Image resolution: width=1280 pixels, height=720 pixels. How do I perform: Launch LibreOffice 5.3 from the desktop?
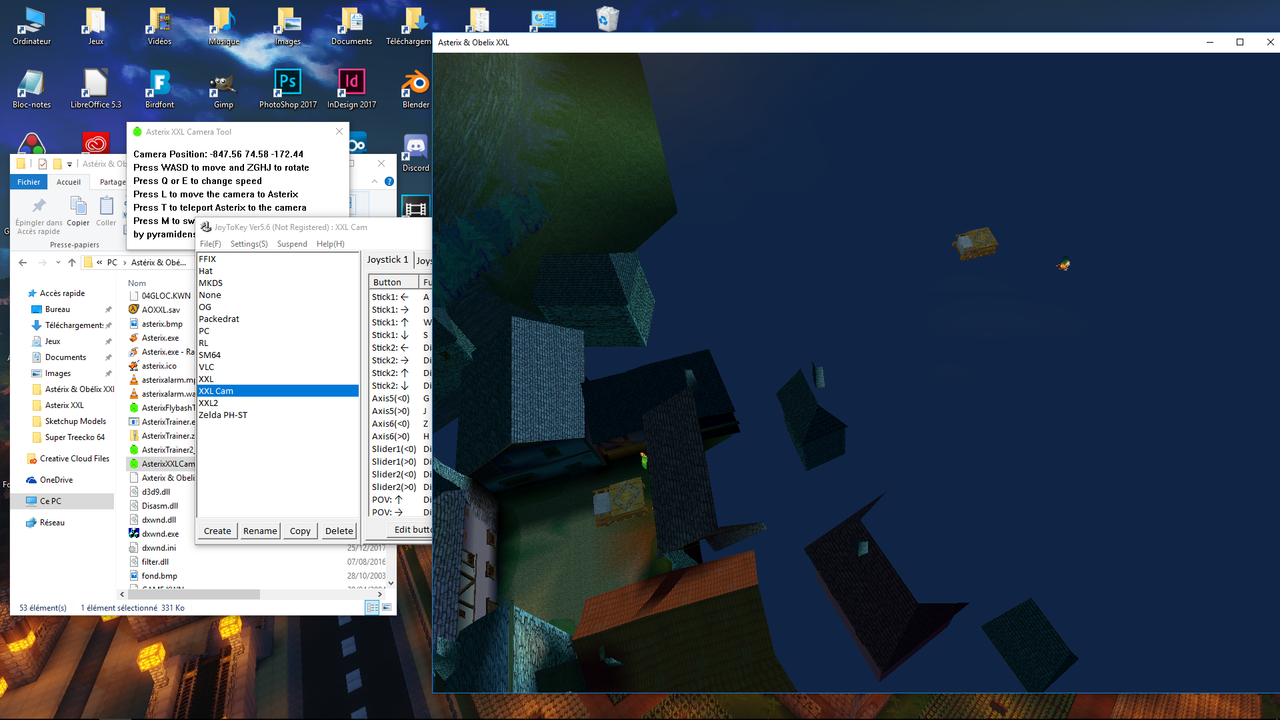coord(95,89)
